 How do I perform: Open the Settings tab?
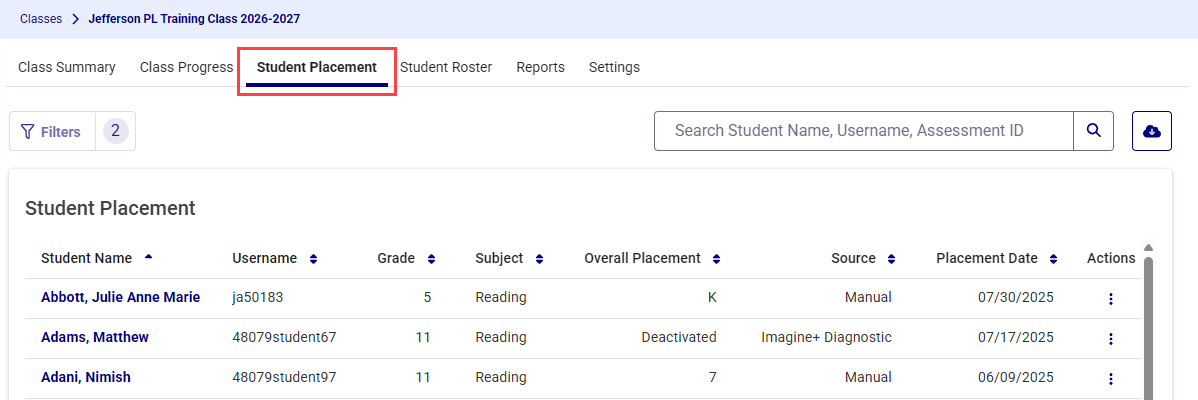[x=614, y=67]
